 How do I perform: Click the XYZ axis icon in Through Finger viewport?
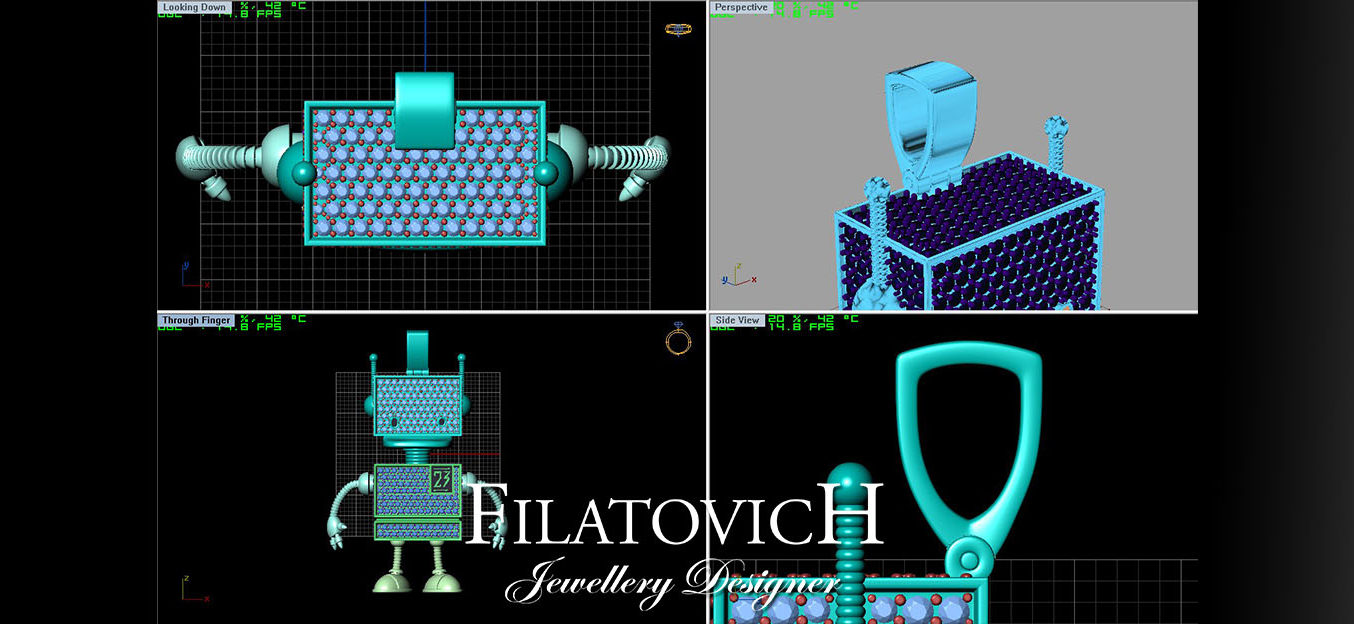[x=194, y=588]
